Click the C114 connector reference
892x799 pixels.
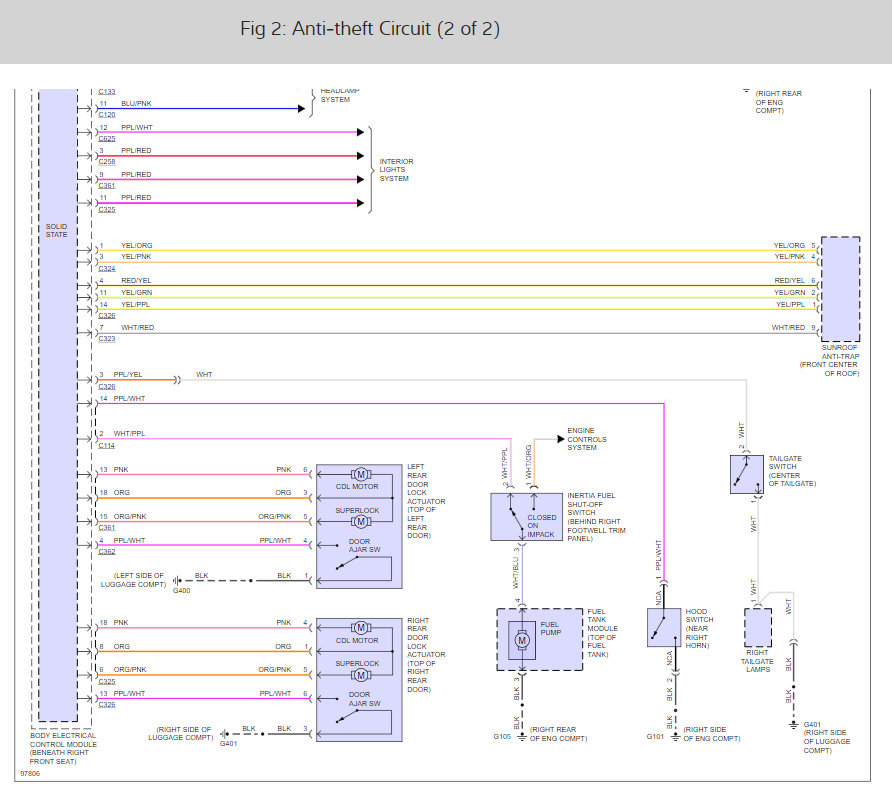(x=107, y=445)
